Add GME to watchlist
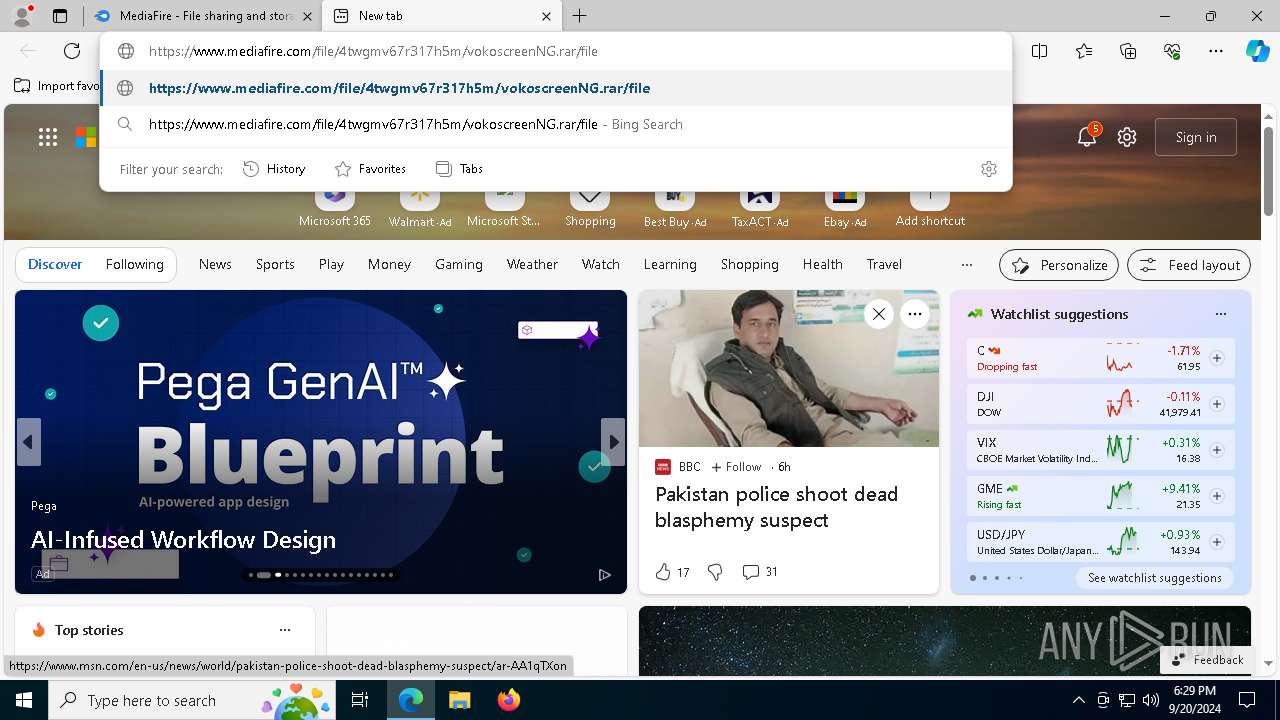Image resolution: width=1280 pixels, height=720 pixels. pyautogui.click(x=1217, y=496)
